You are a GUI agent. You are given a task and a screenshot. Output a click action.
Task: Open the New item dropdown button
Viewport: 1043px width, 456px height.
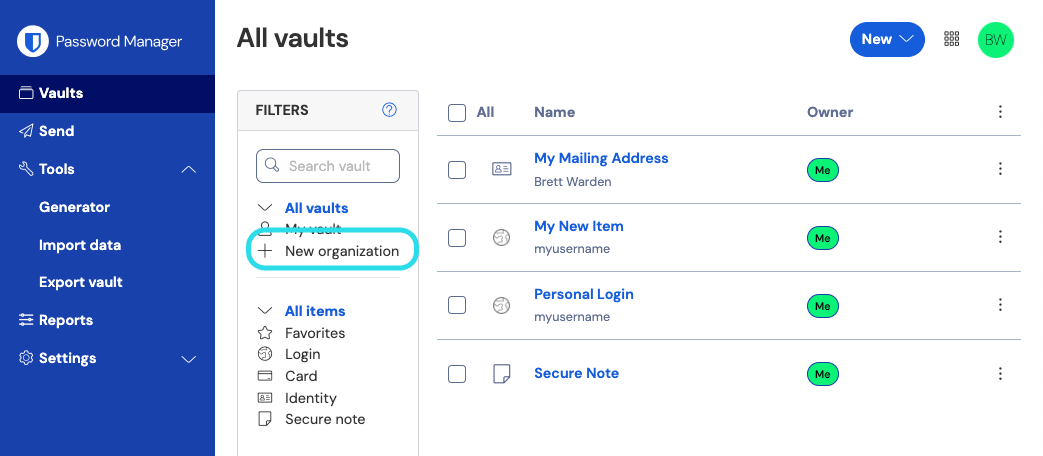point(887,39)
